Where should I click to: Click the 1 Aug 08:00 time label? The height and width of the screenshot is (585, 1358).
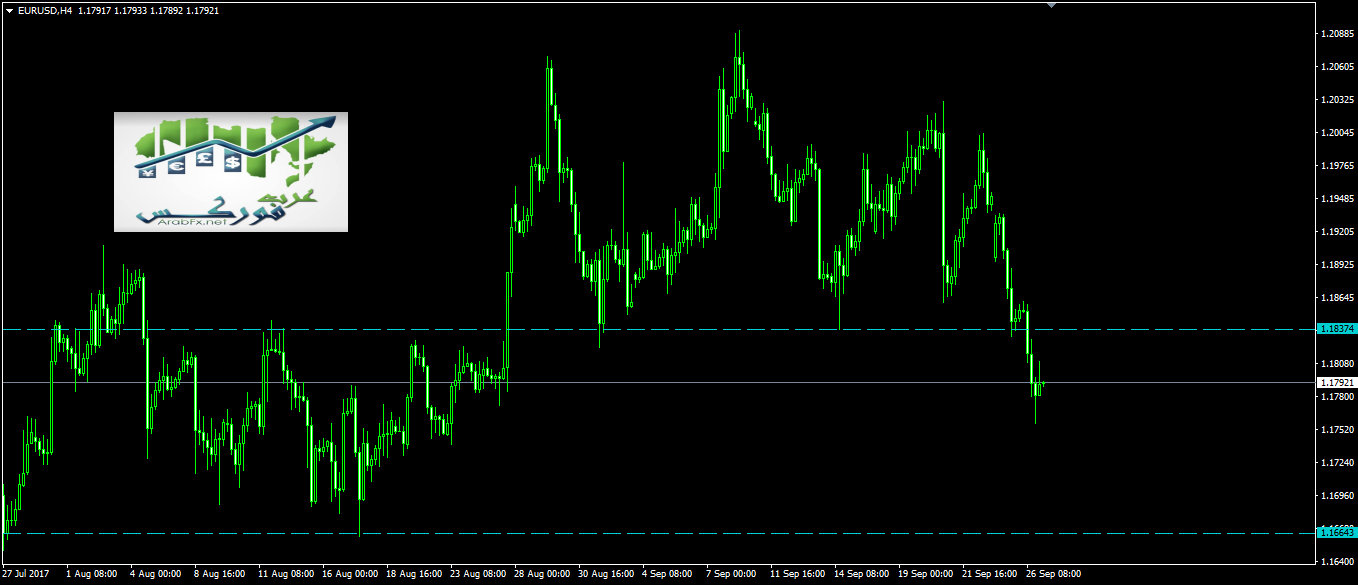(x=92, y=575)
